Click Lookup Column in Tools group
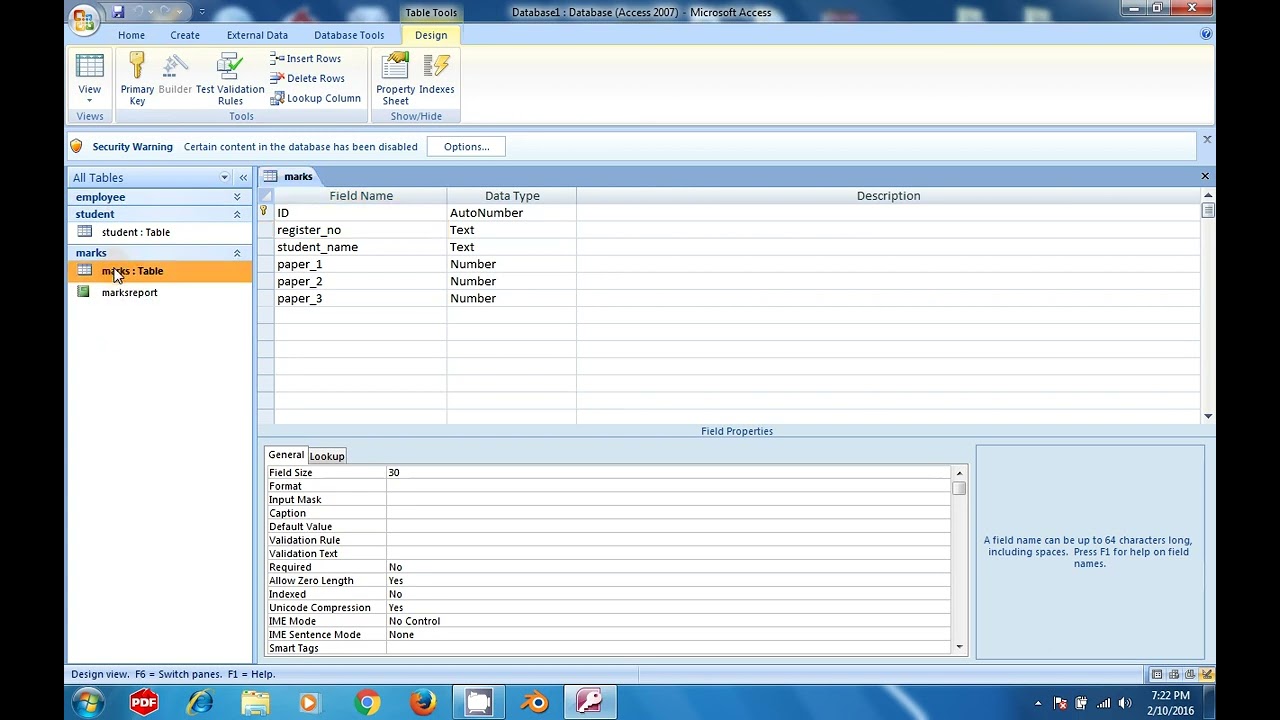The height and width of the screenshot is (720, 1280). (x=315, y=98)
